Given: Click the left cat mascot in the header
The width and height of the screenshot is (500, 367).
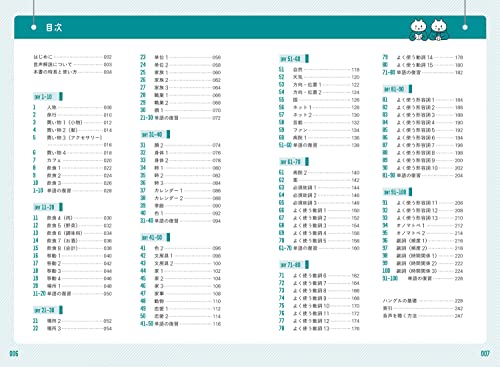Looking at the screenshot, I should pos(418,30).
